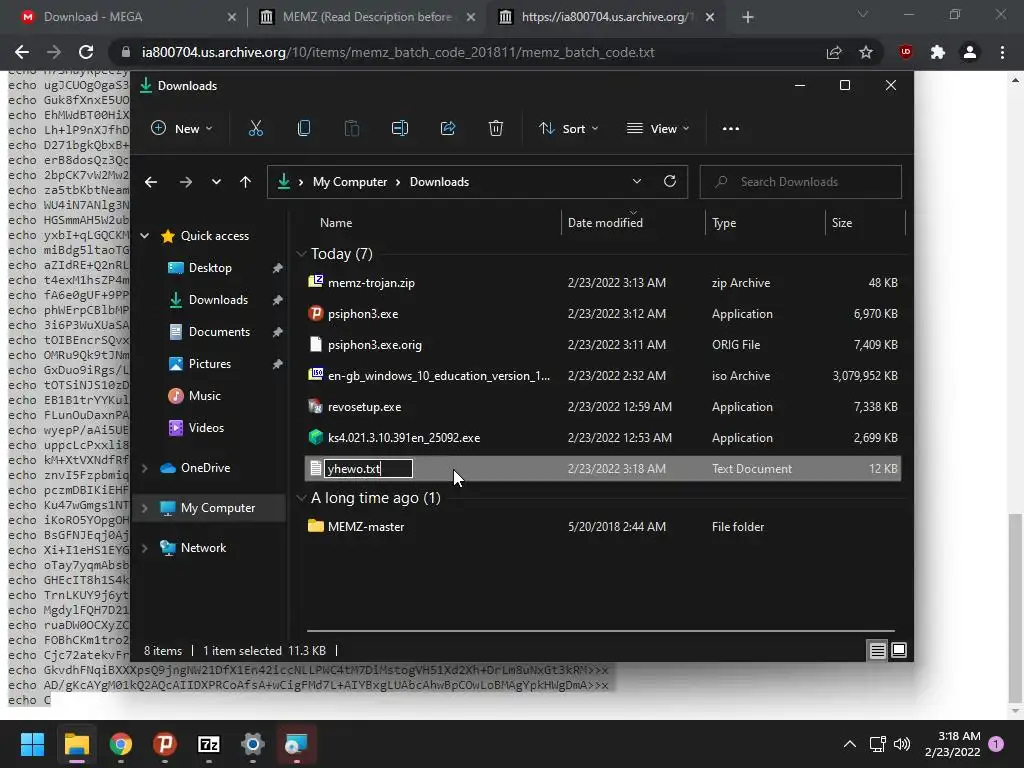The image size is (1024, 768).
Task: Open Chrome share page icon
Action: click(x=834, y=52)
